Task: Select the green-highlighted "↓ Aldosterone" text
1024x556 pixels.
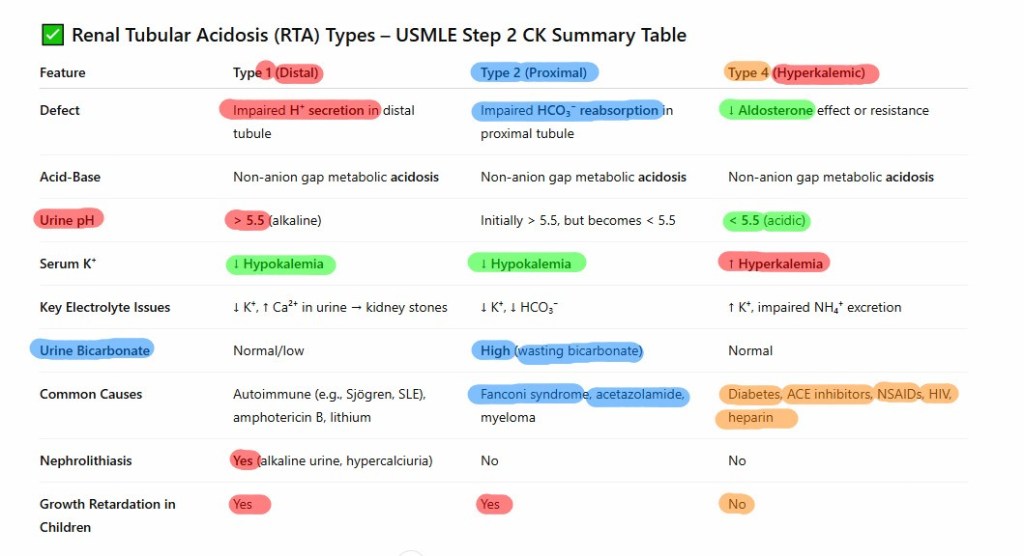Action: (x=768, y=110)
